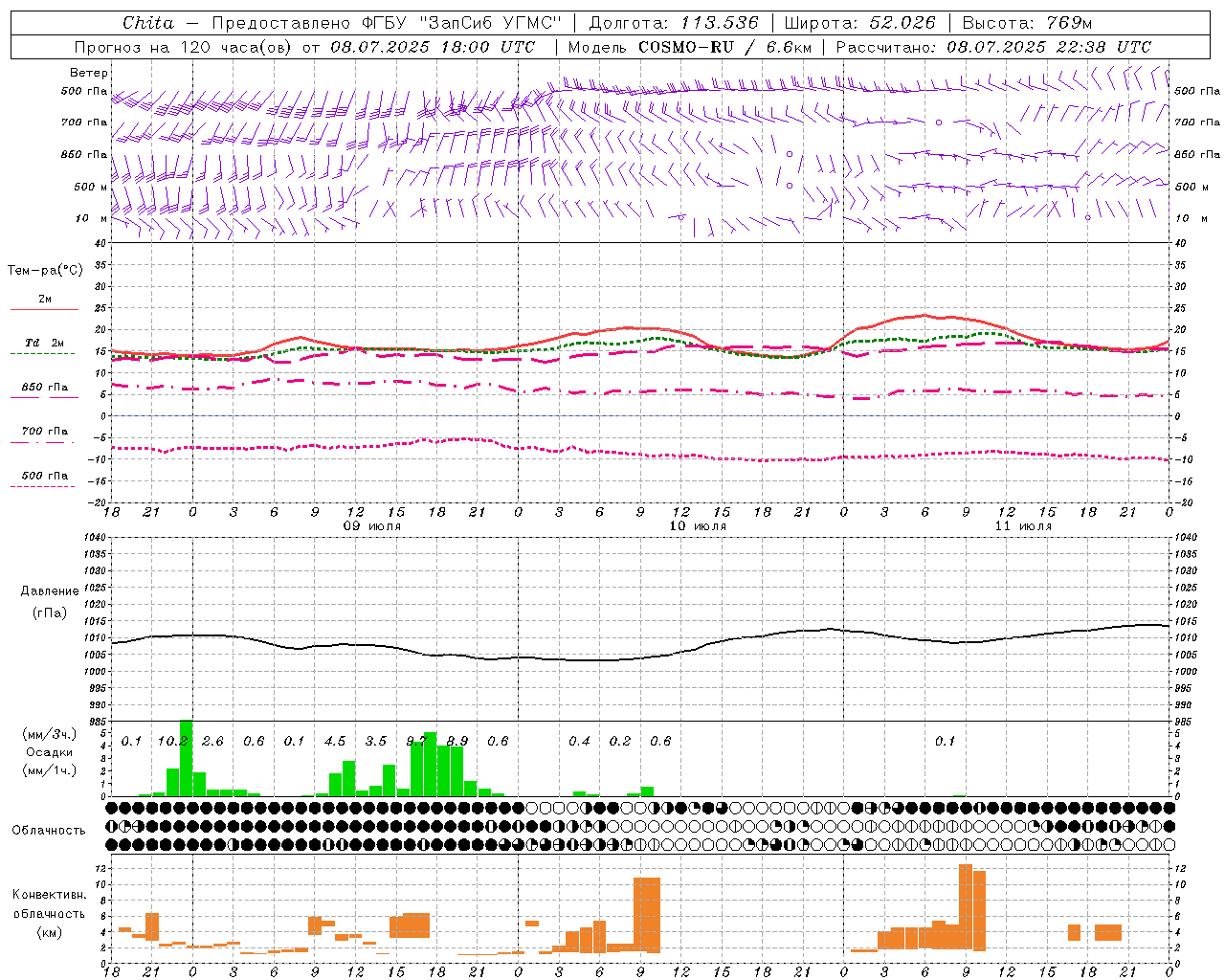Select the provider text "ЗапСиб УГМС"
The width and height of the screenshot is (1225, 980).
coord(490,23)
